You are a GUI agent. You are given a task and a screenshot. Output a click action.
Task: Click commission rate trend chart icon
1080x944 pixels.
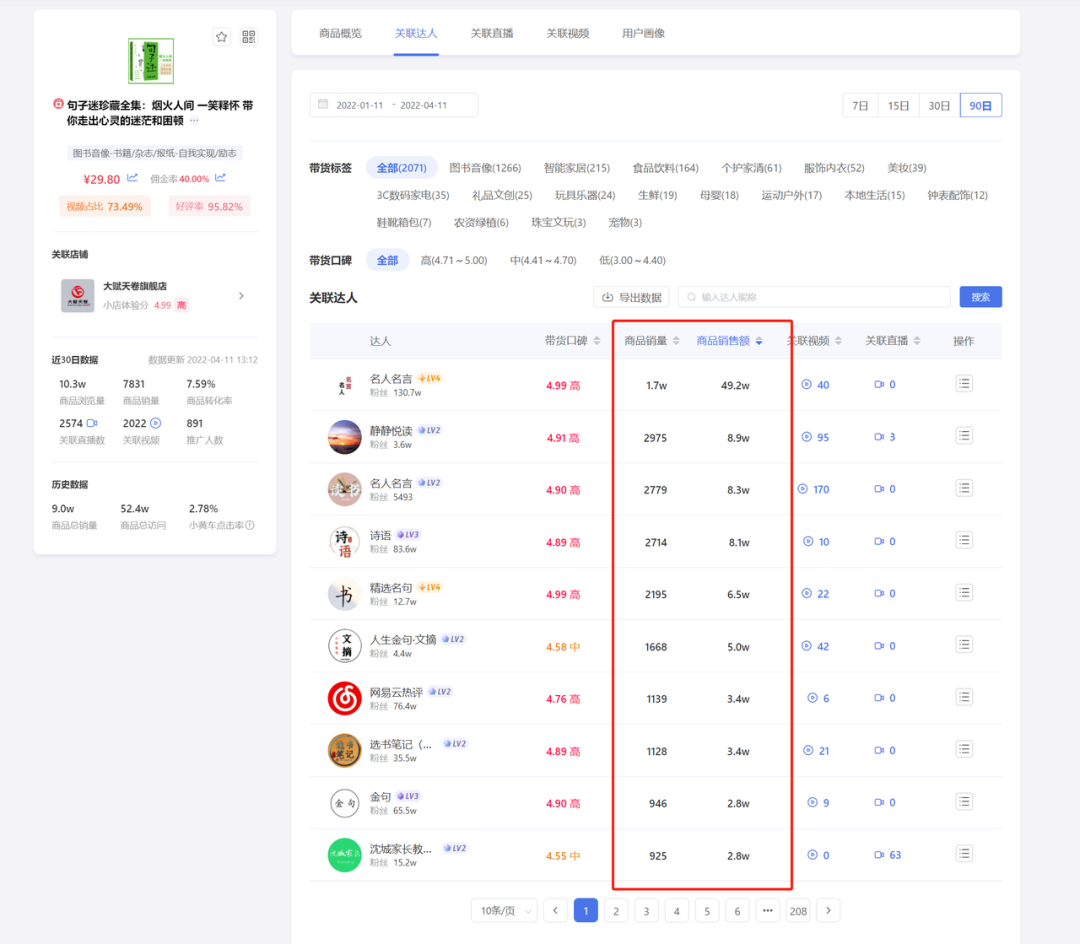[220, 178]
